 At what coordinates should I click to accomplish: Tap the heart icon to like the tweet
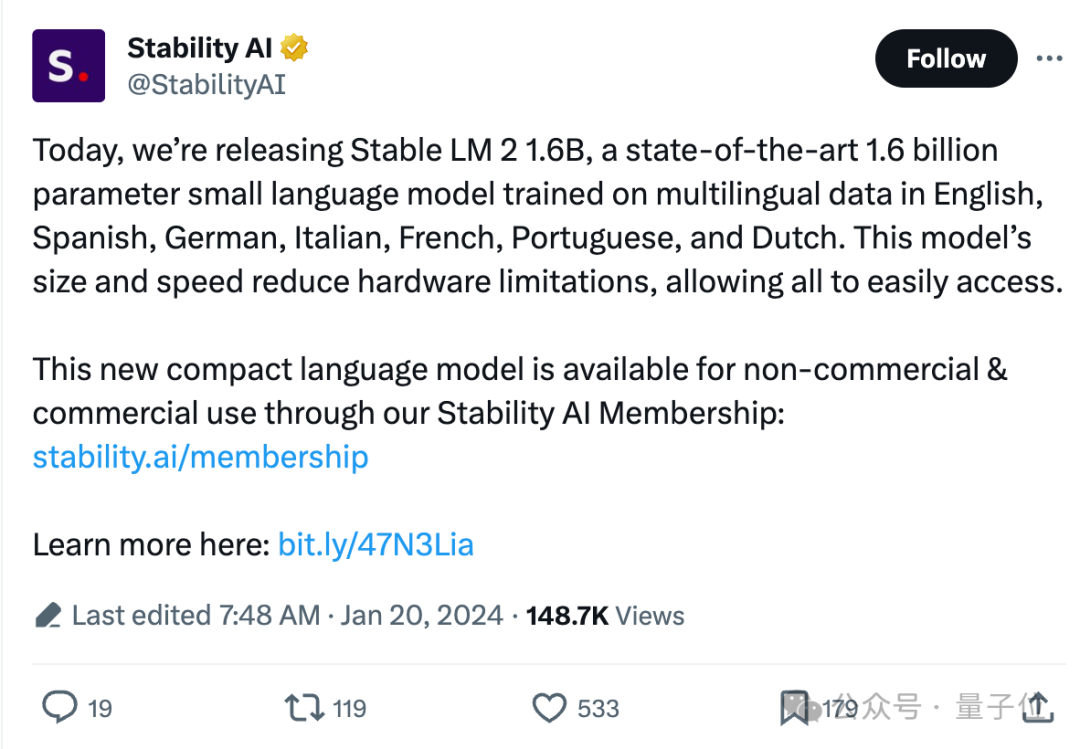pyautogui.click(x=549, y=707)
